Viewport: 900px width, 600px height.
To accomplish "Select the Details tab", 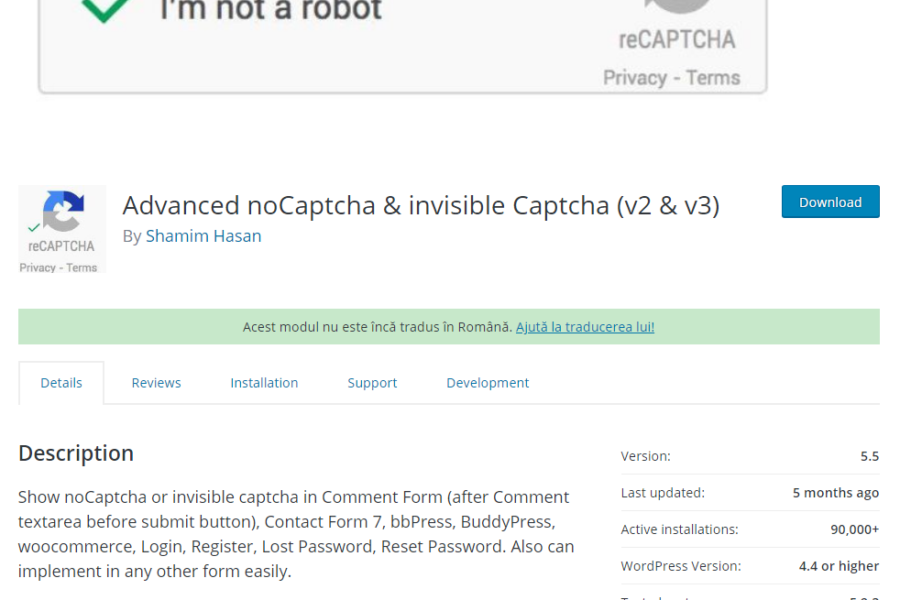I will pyautogui.click(x=61, y=383).
